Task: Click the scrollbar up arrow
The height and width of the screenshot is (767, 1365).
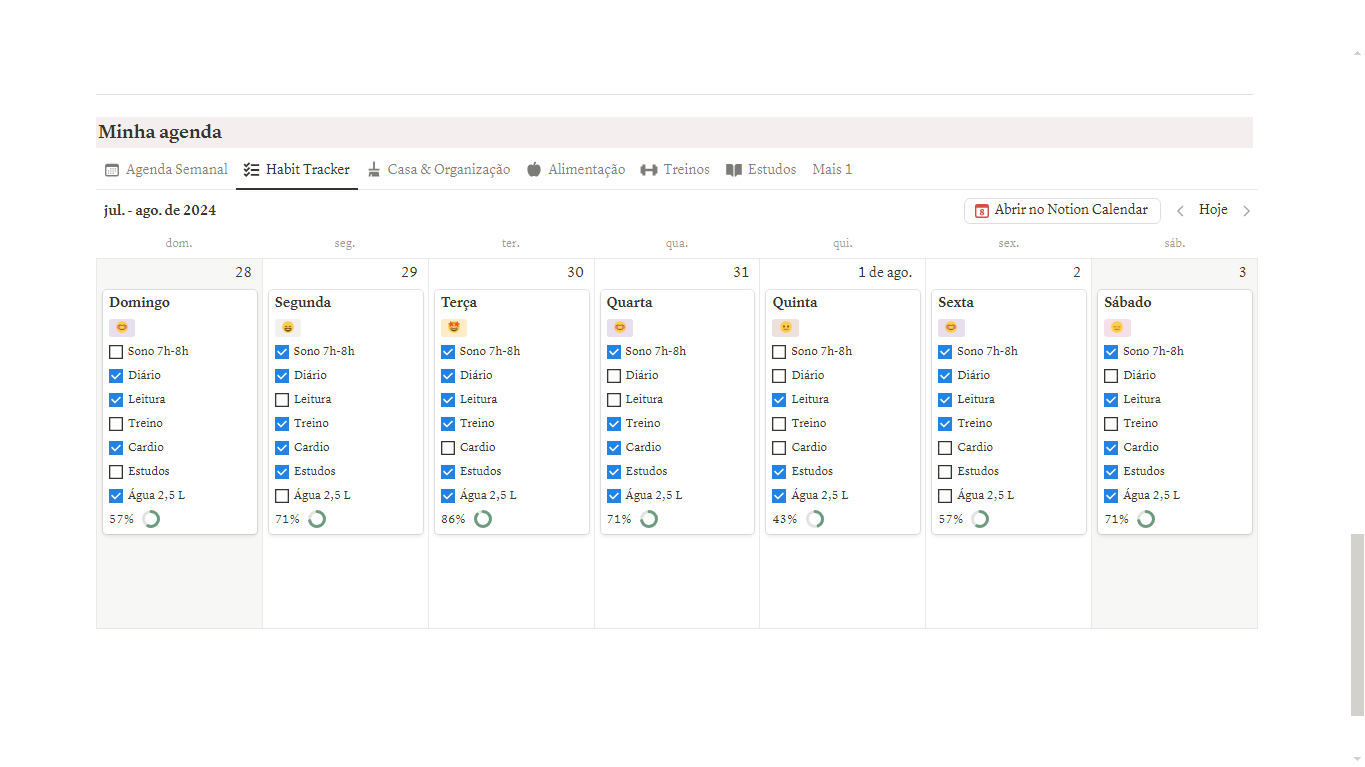Action: [1357, 52]
